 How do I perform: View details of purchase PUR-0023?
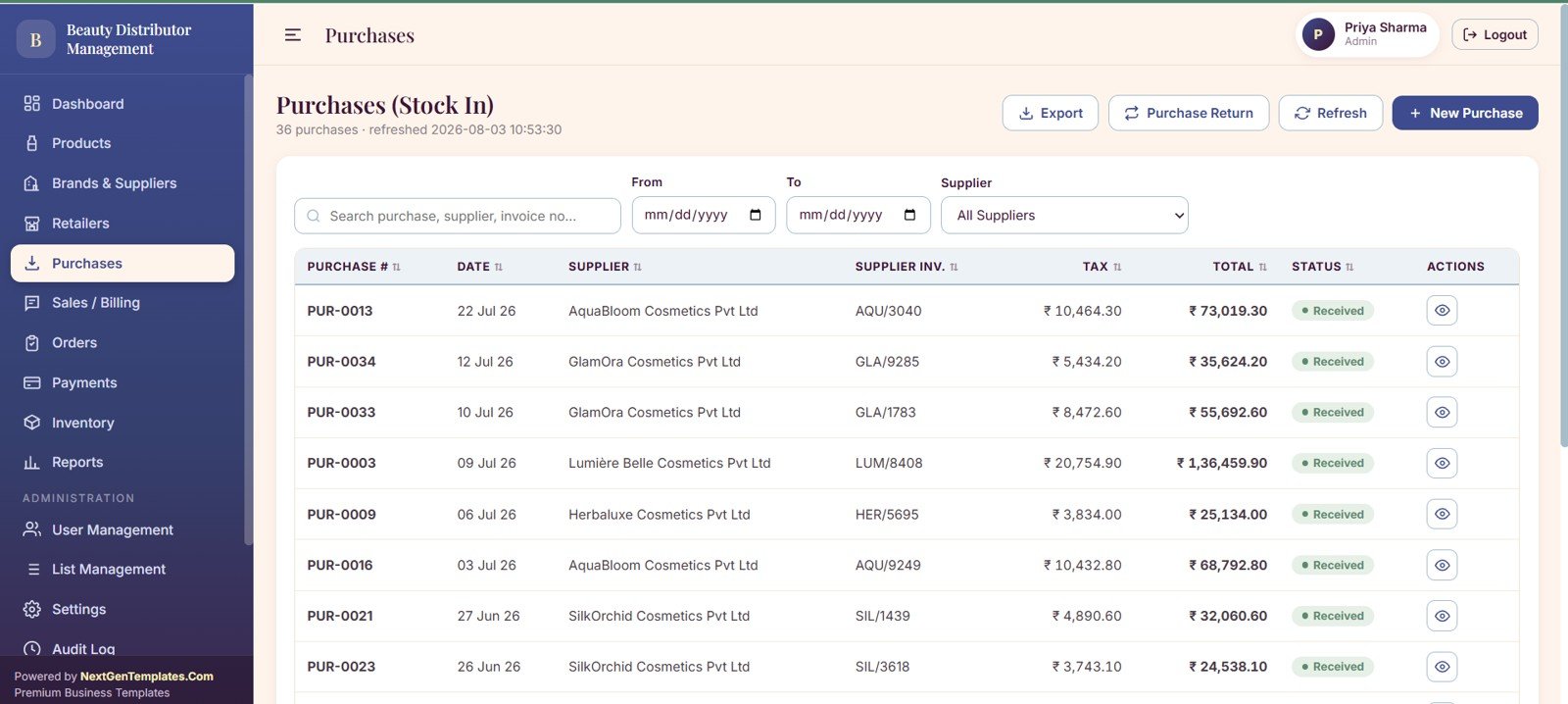pos(1442,667)
